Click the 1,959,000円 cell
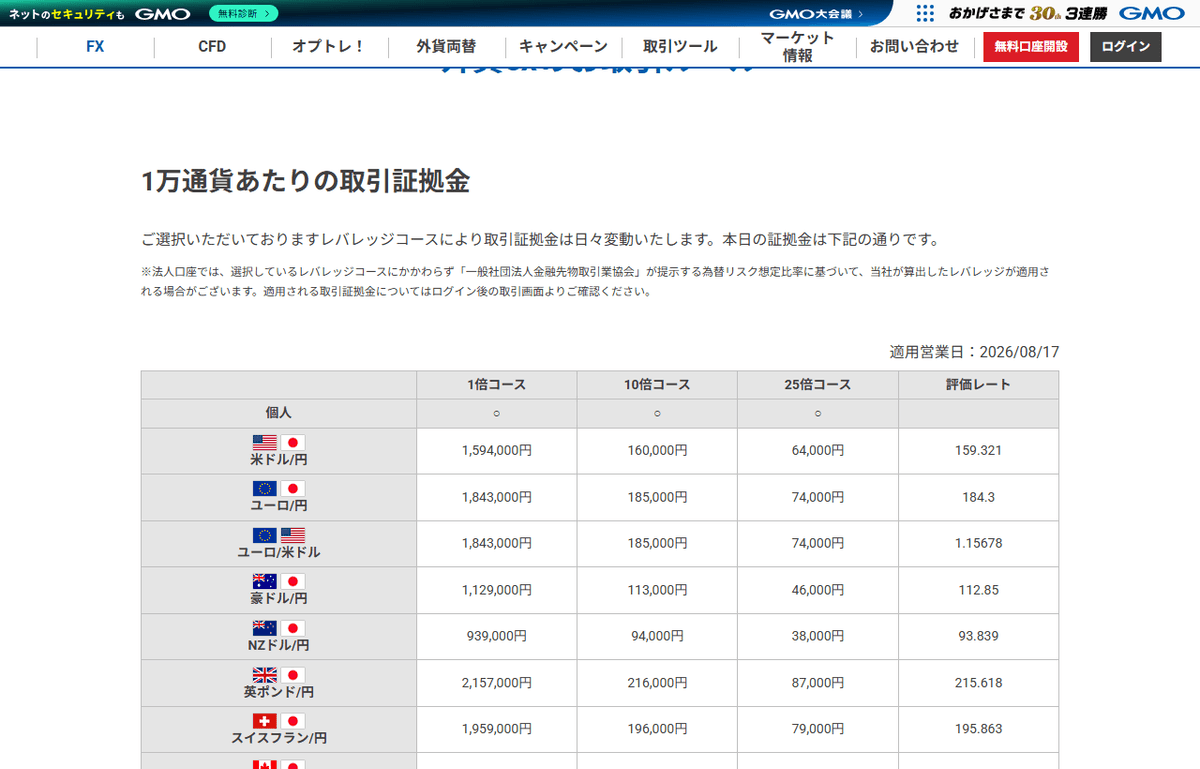Viewport: 1200px width, 769px height. click(496, 729)
